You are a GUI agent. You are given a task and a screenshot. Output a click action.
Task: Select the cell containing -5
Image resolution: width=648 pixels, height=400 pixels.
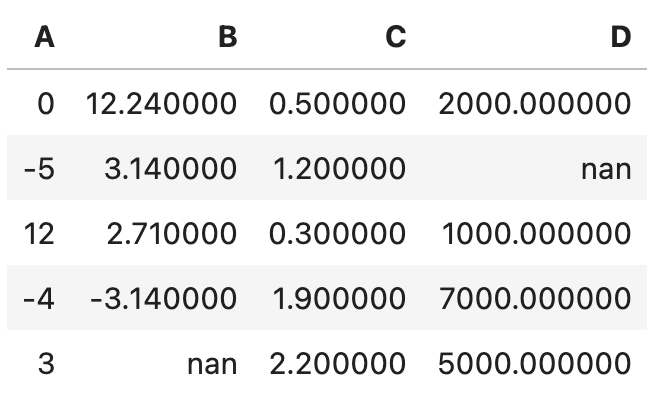click(x=39, y=168)
